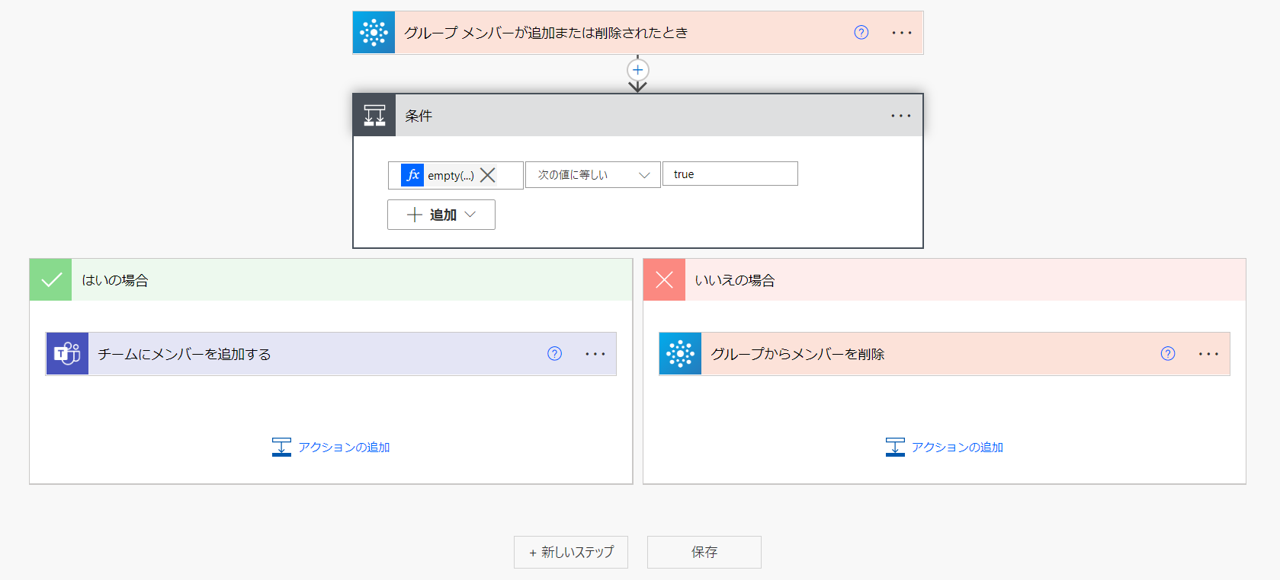Click the plus to insert a step
The width and height of the screenshot is (1280, 580).
coord(638,70)
